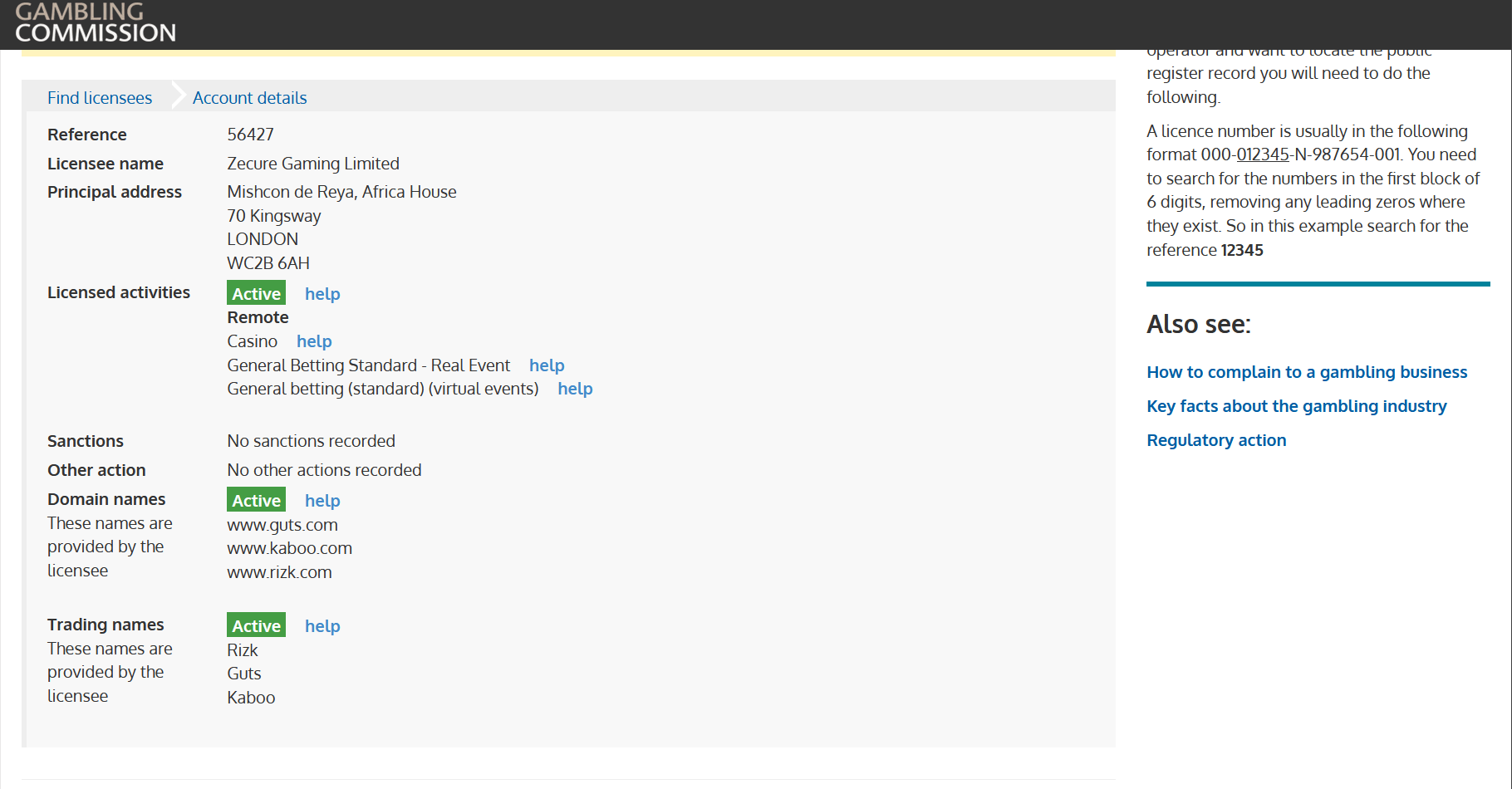Open Key facts about the gambling industry

[x=1297, y=406]
